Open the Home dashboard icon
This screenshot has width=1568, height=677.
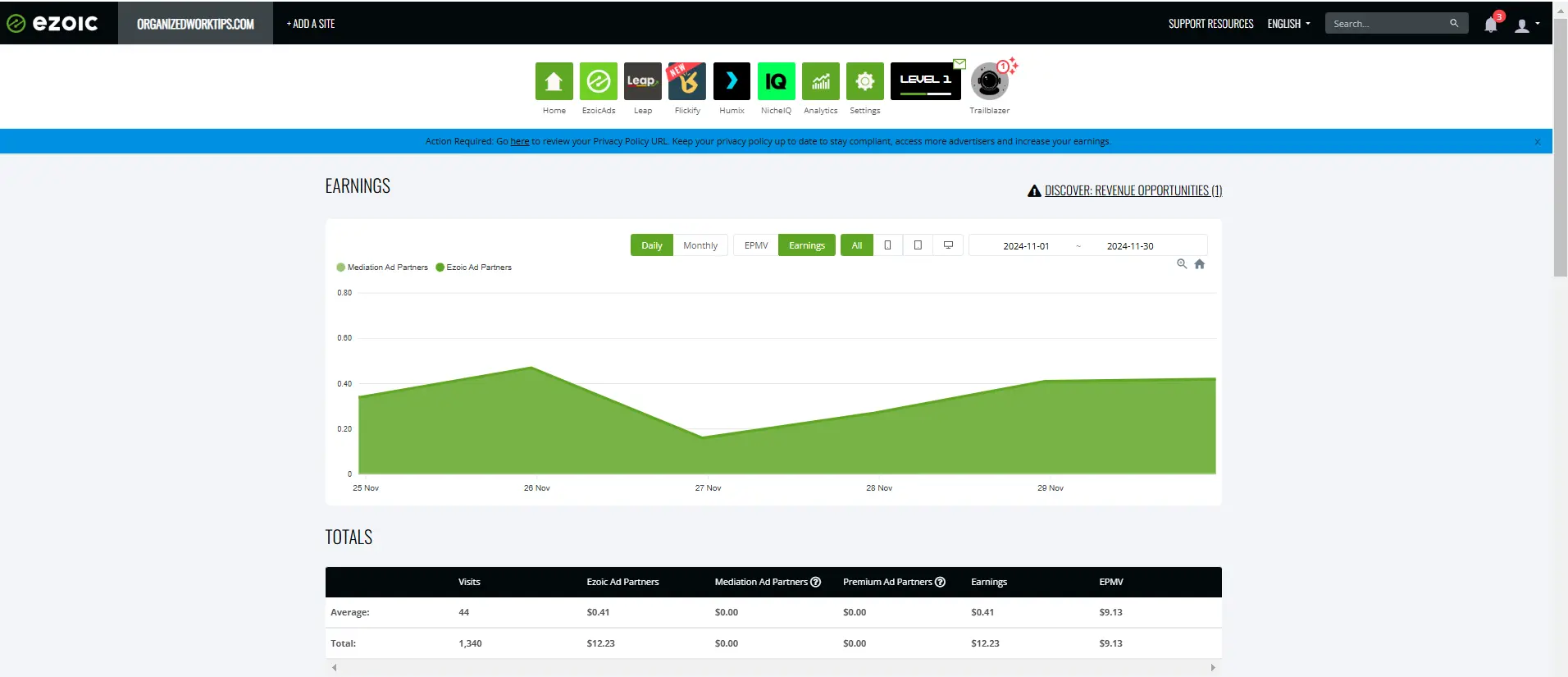pyautogui.click(x=554, y=81)
